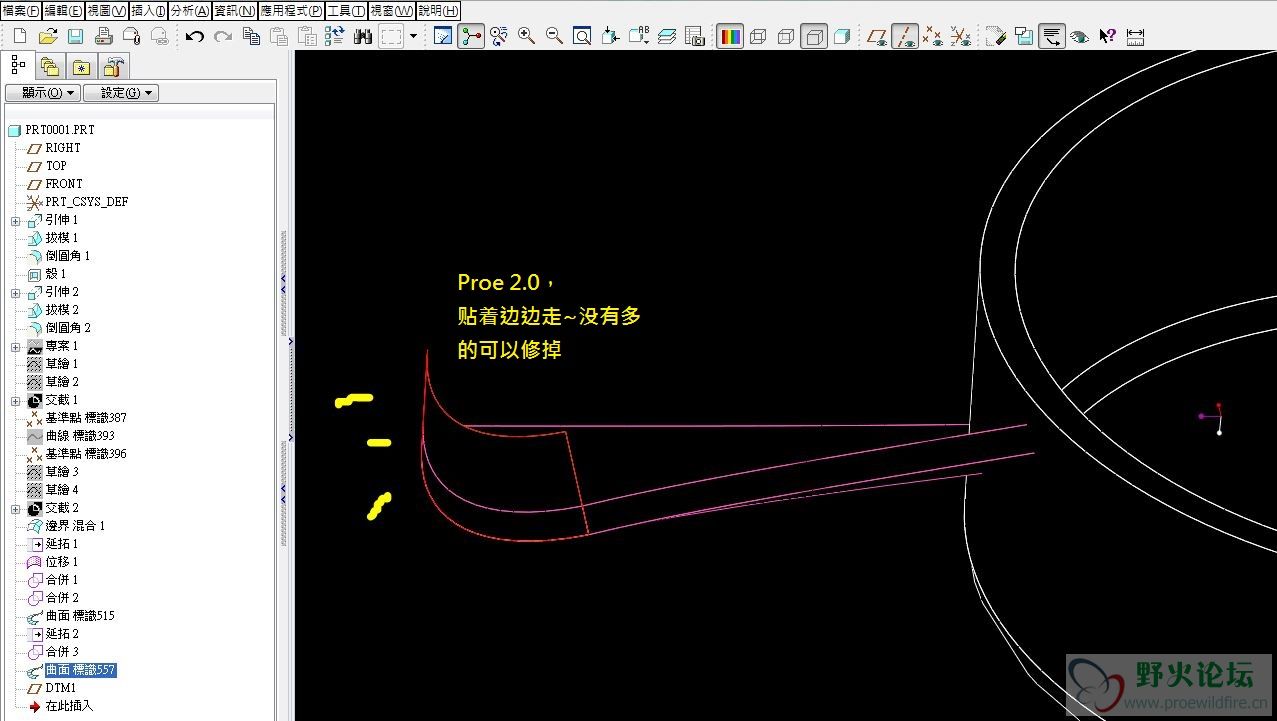Open the 顯示(O) dropdown
The height and width of the screenshot is (721, 1277).
42,93
